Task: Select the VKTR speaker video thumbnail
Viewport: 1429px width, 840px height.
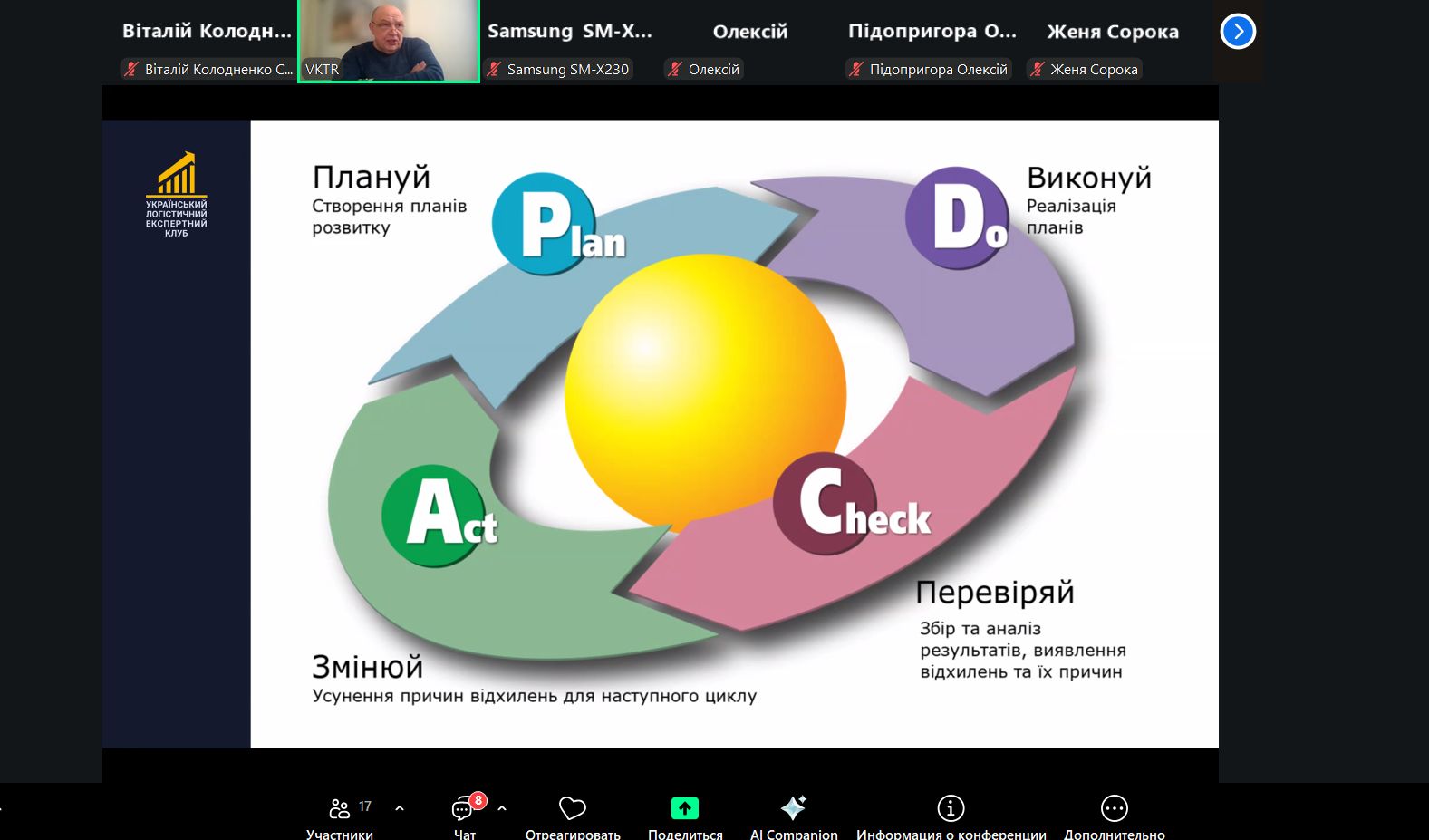Action: tap(389, 41)
